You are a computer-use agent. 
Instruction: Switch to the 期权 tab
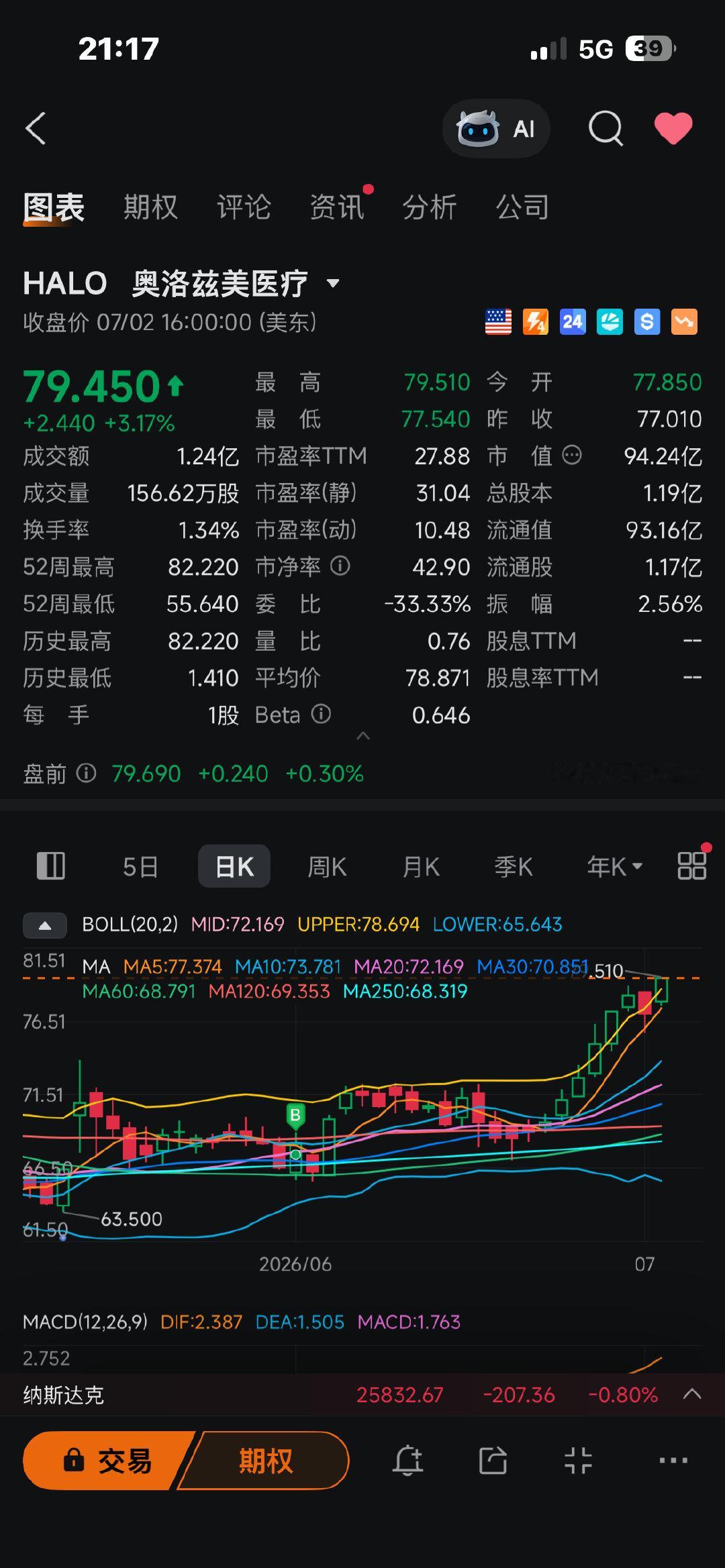point(150,207)
